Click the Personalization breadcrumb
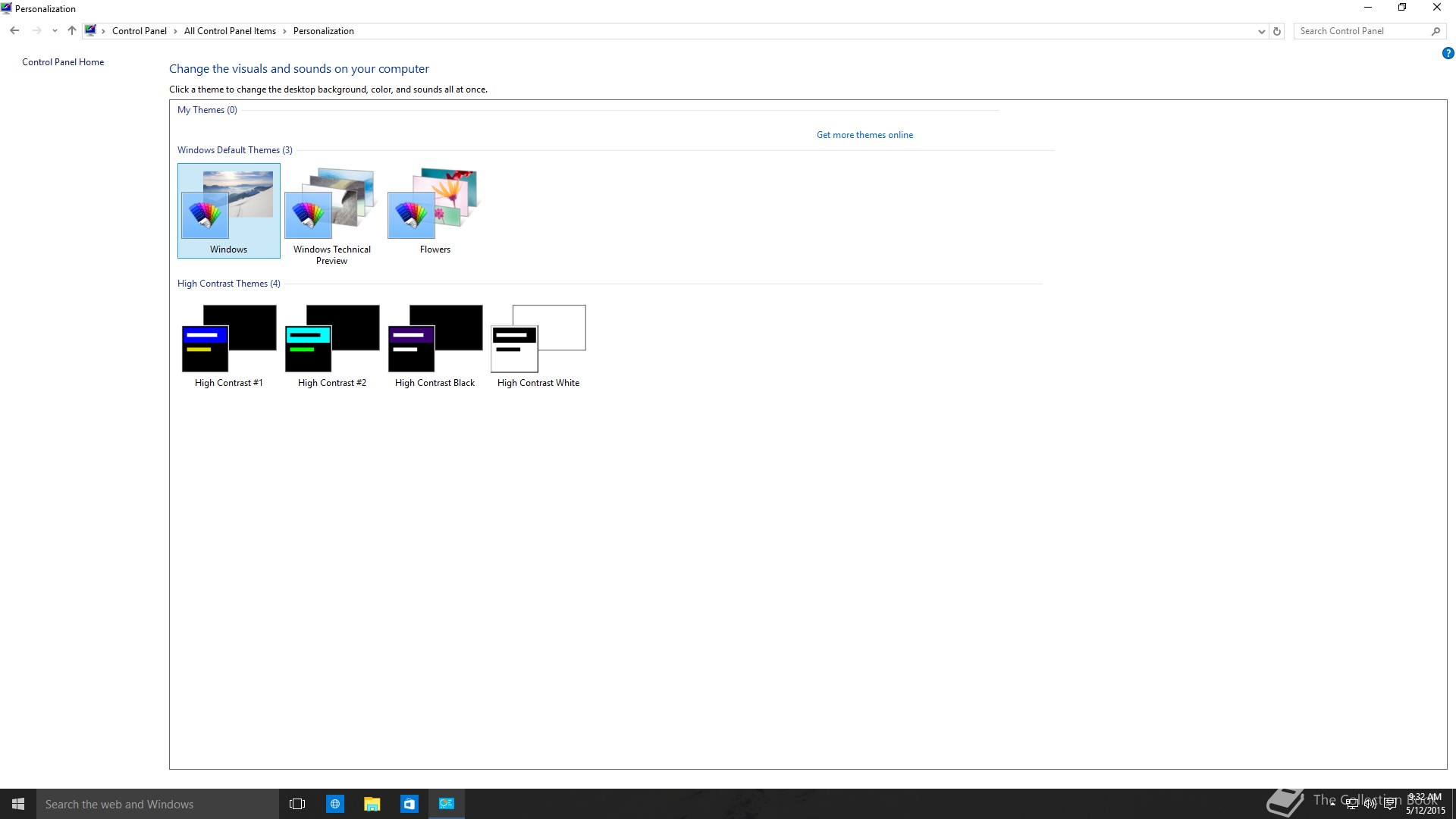 [324, 31]
